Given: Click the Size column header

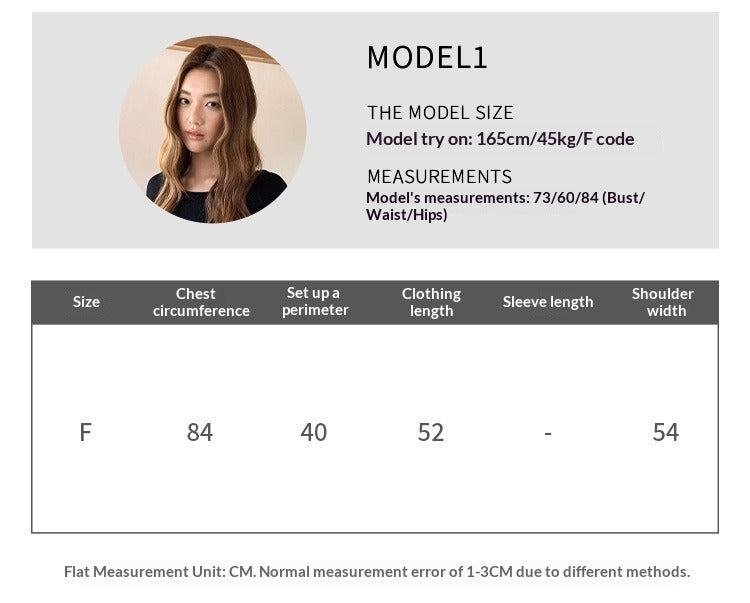Looking at the screenshot, I should [x=86, y=302].
